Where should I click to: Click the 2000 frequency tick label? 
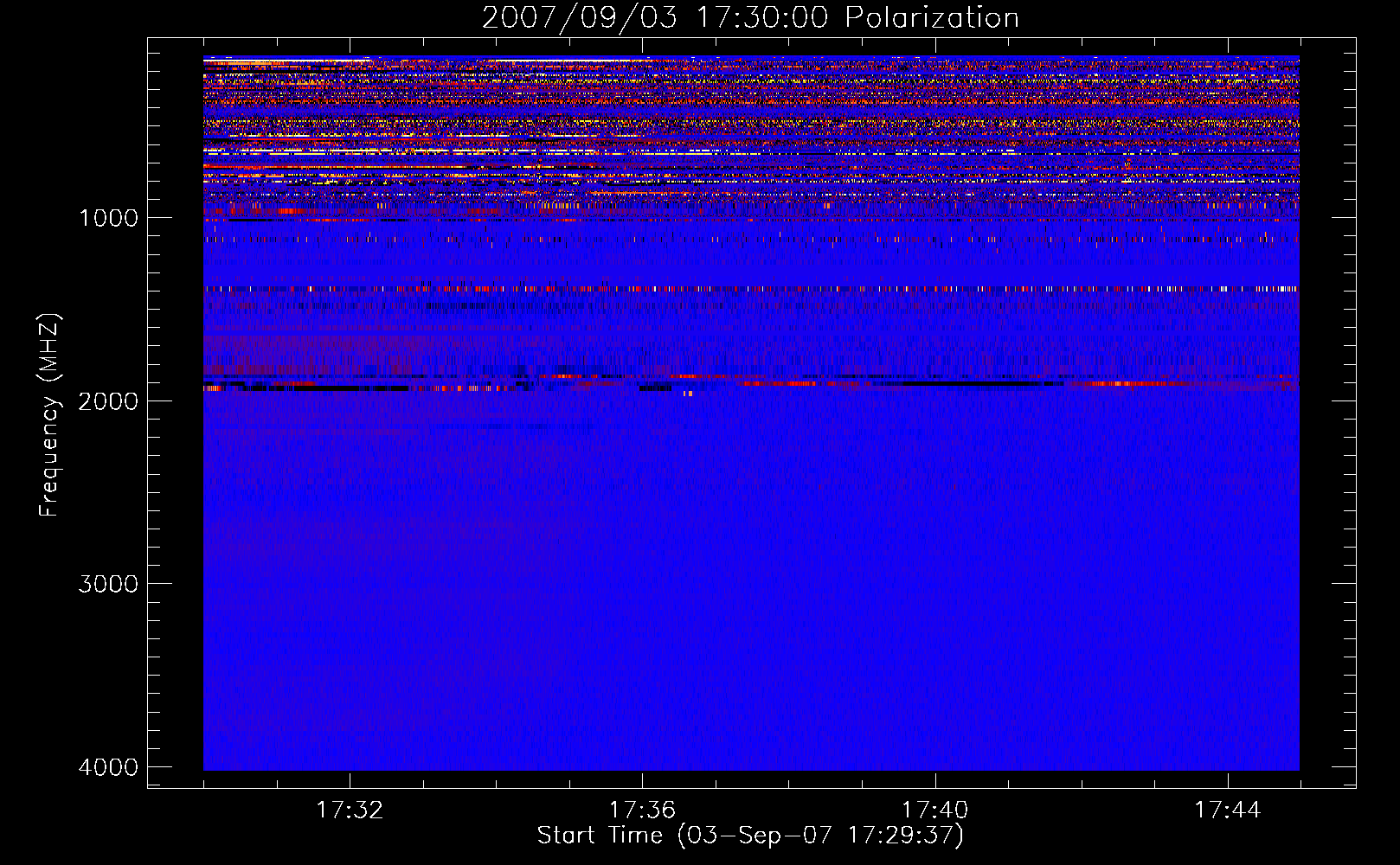(x=108, y=401)
